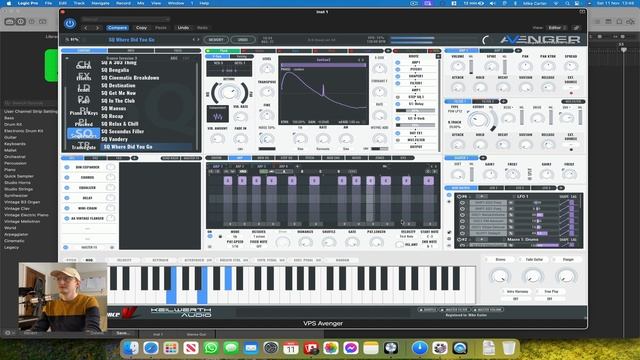This screenshot has width=640, height=360.
Task: Open Trash from the Dock
Action: click(x=509, y=348)
